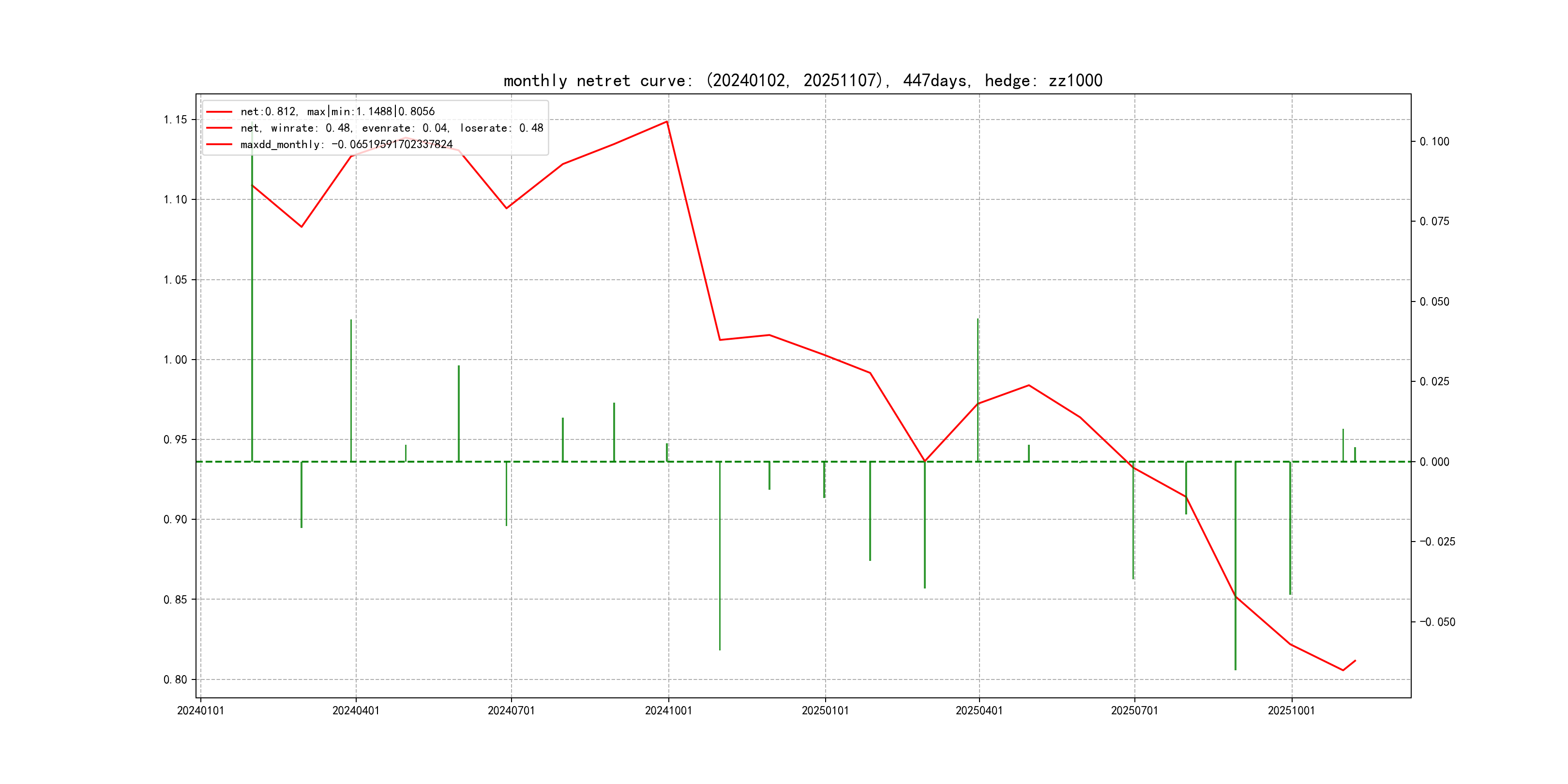Click the red curve's peak near 20241001
1568x784 pixels.
coord(667,122)
